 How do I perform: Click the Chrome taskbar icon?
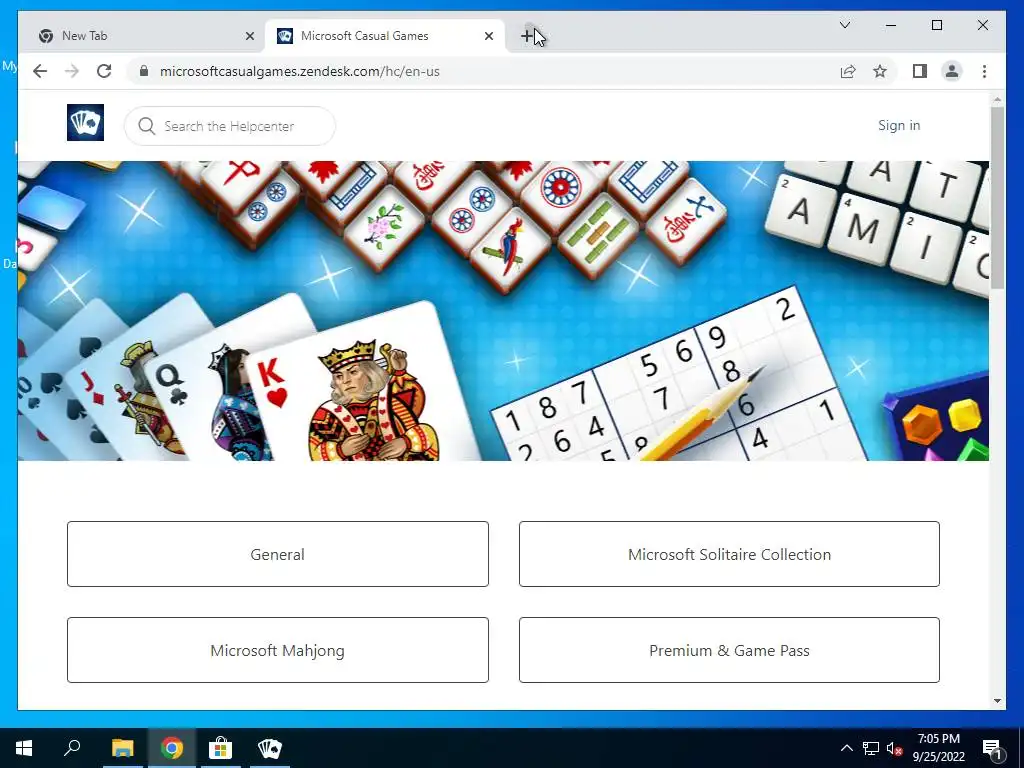172,748
